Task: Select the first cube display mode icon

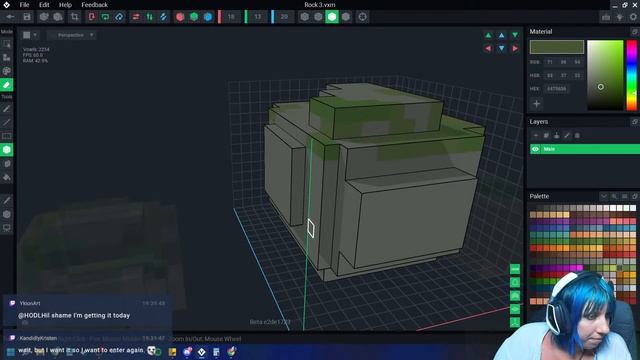Action: pyautogui.click(x=304, y=17)
